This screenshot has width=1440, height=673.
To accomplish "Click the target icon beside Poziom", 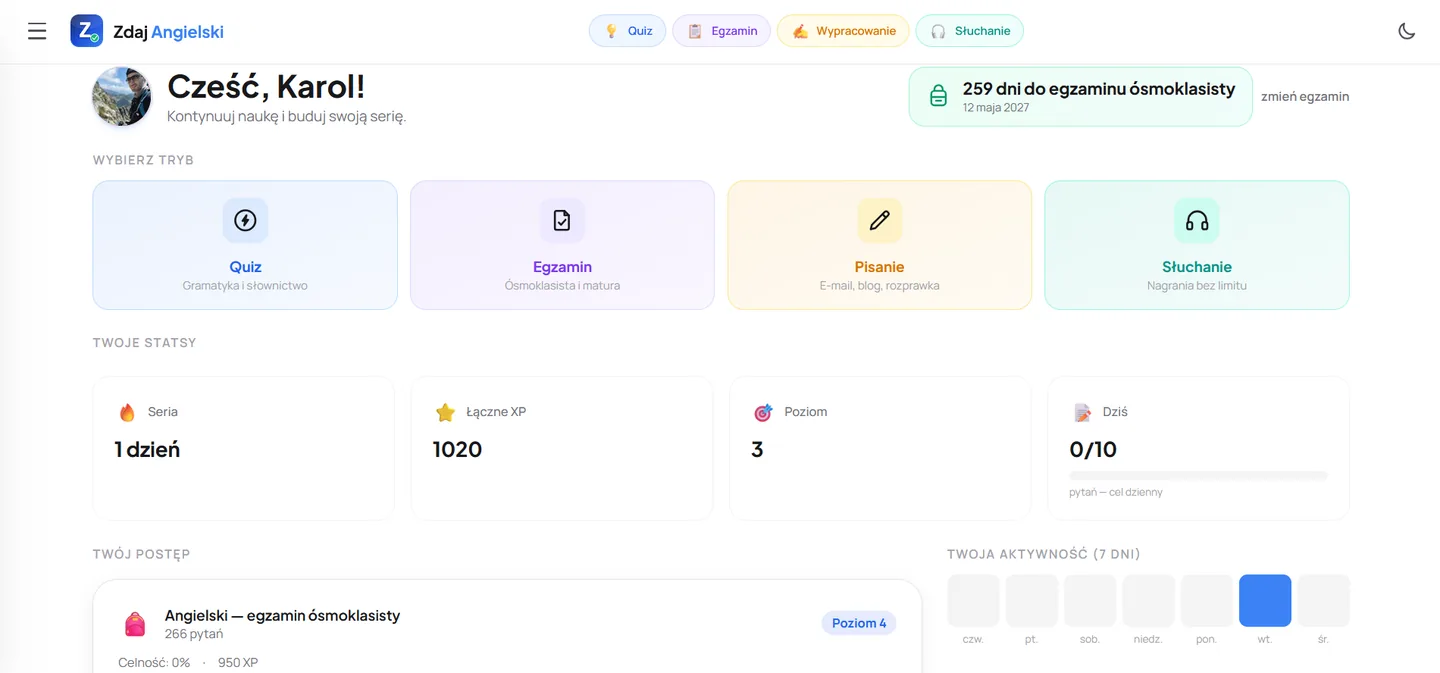I will point(763,412).
